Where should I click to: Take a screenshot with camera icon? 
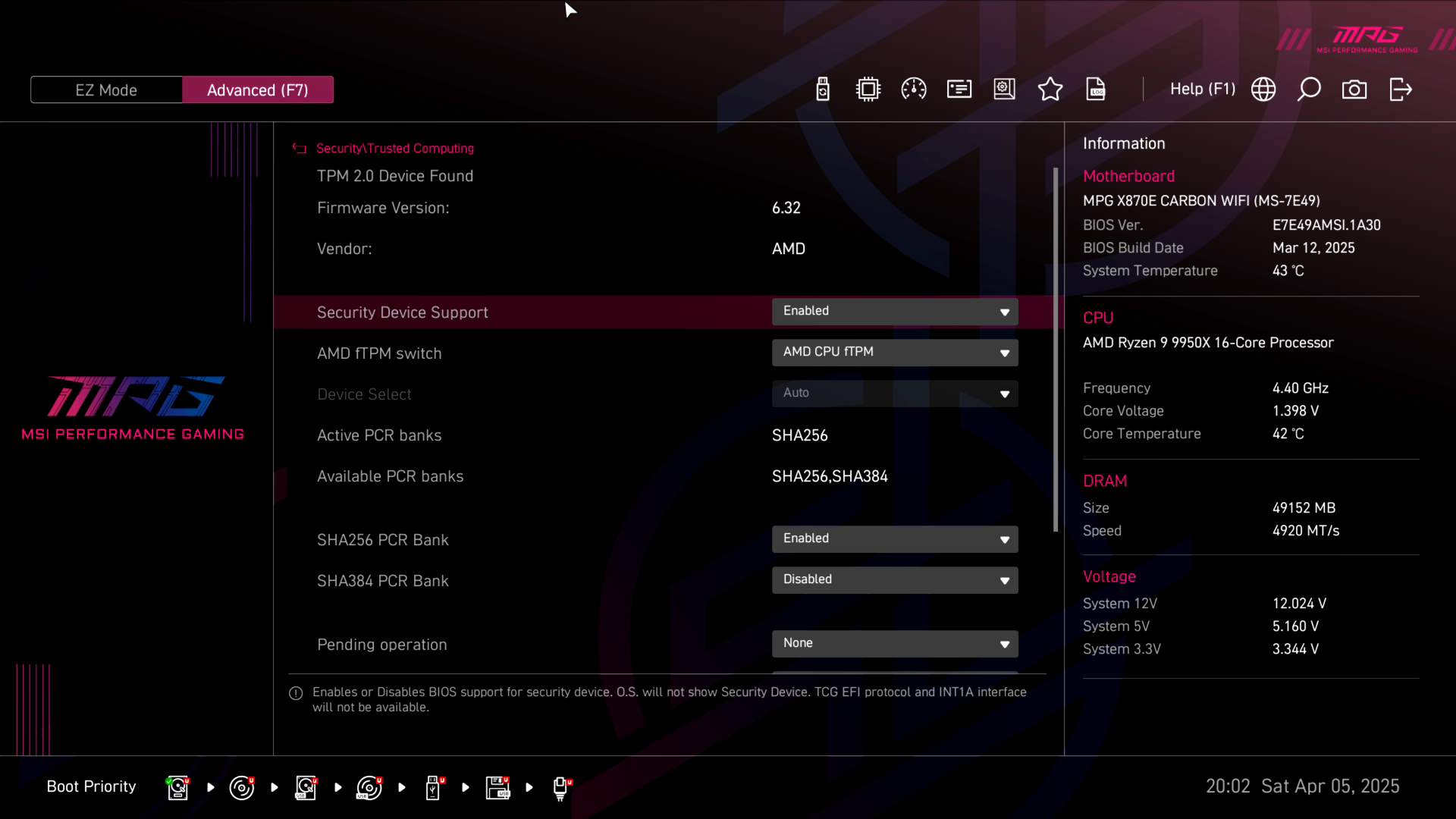[x=1354, y=89]
